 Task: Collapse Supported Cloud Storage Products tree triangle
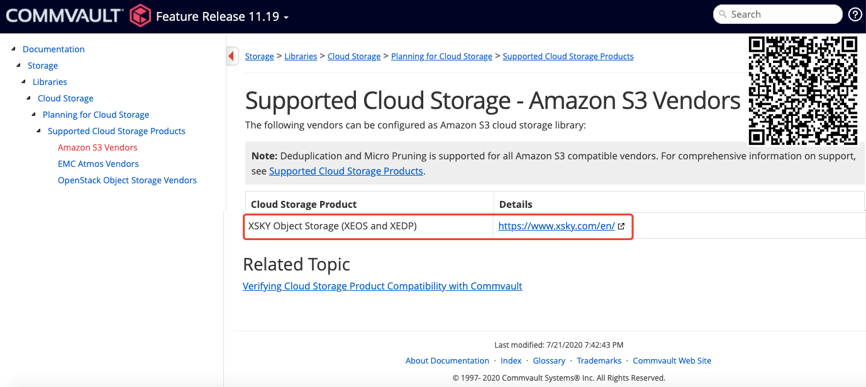pyautogui.click(x=39, y=131)
